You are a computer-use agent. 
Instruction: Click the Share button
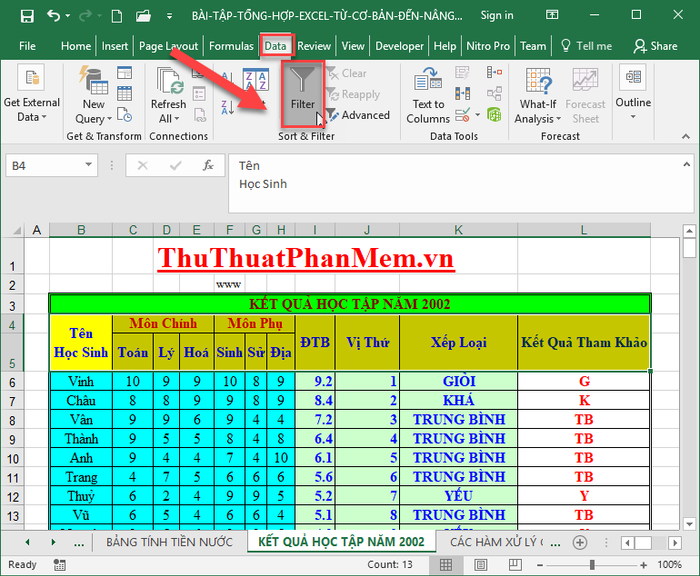coord(656,46)
